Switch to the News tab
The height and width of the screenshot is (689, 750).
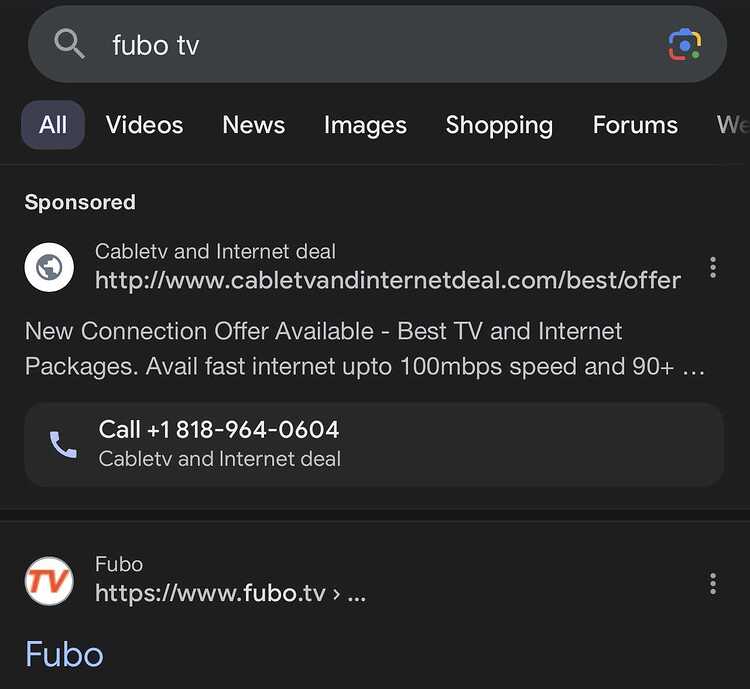[x=254, y=125]
